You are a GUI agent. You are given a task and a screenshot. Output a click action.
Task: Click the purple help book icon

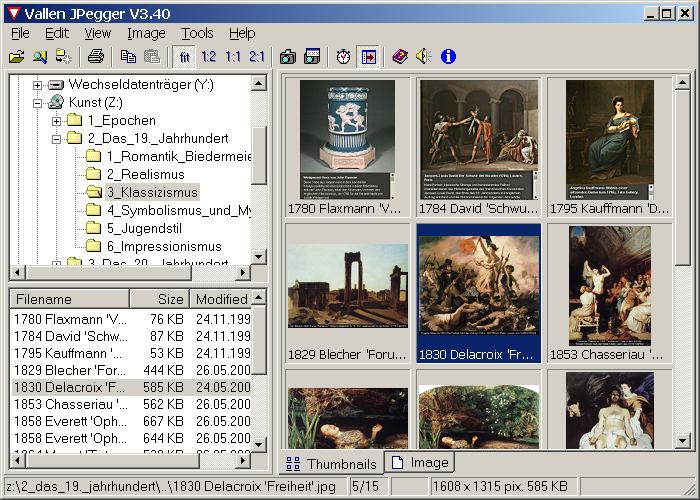coord(400,57)
